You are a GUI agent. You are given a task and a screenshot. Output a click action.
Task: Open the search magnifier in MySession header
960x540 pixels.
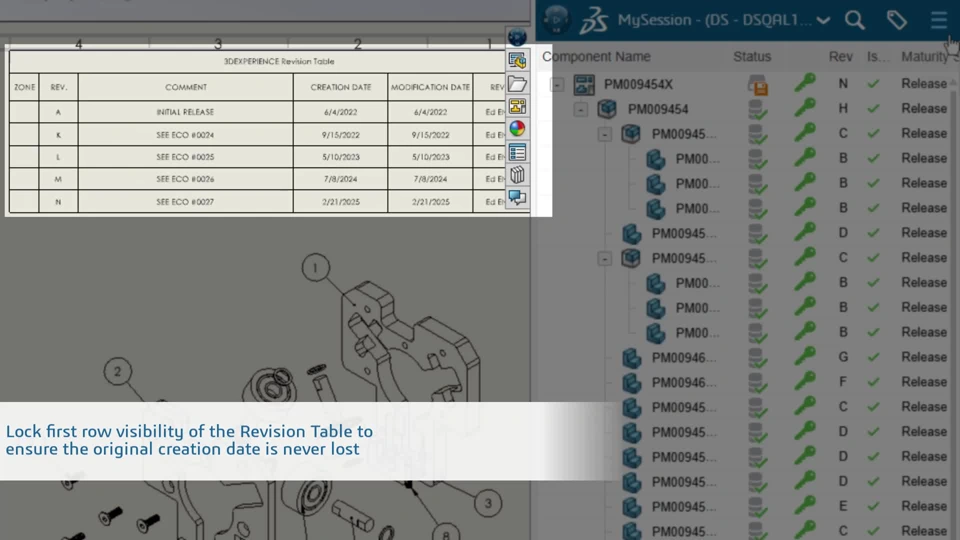(855, 20)
